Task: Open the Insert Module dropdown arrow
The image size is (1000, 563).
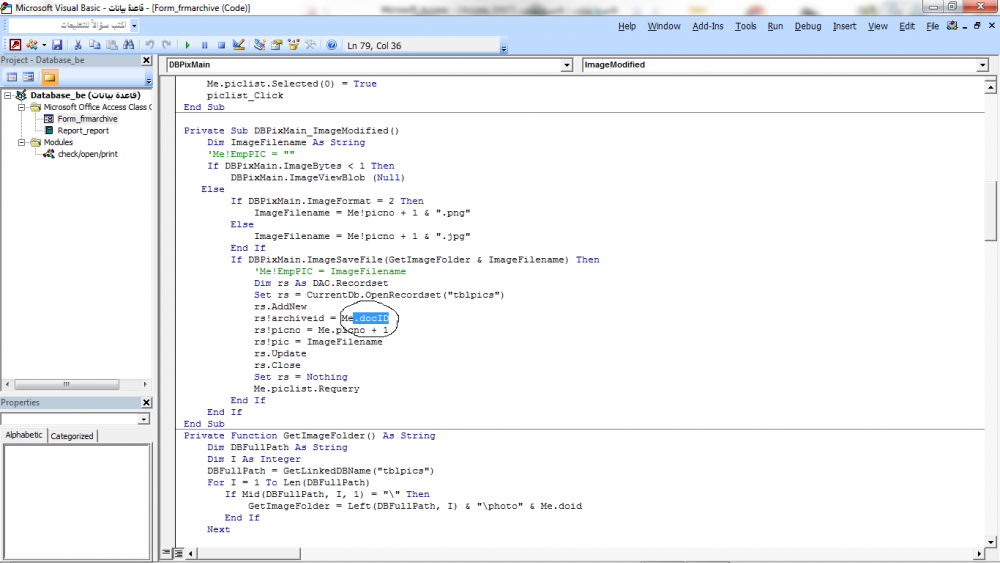Action: (x=43, y=45)
